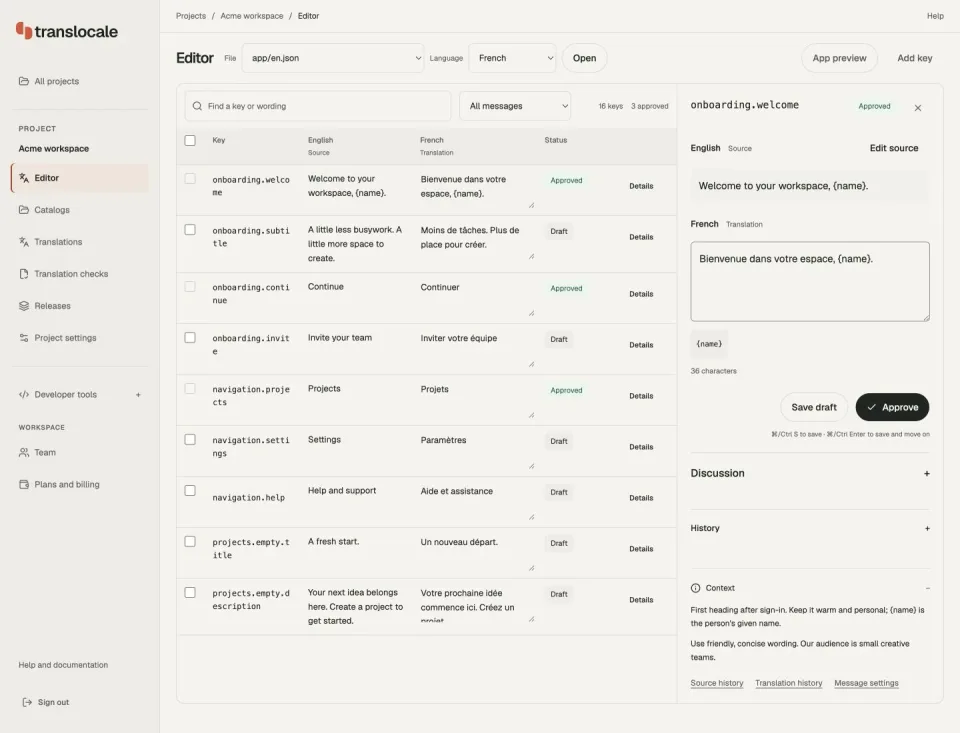Image resolution: width=960 pixels, height=733 pixels.
Task: Click the checkmark icon on Approve
Action: click(871, 407)
